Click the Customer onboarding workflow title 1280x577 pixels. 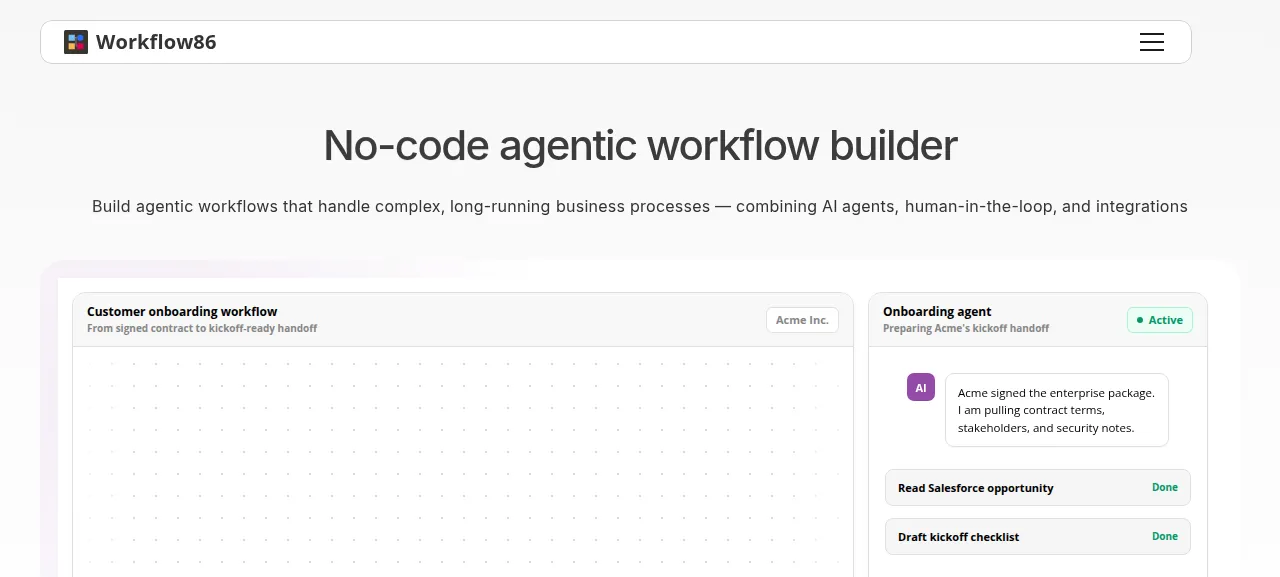tap(182, 311)
